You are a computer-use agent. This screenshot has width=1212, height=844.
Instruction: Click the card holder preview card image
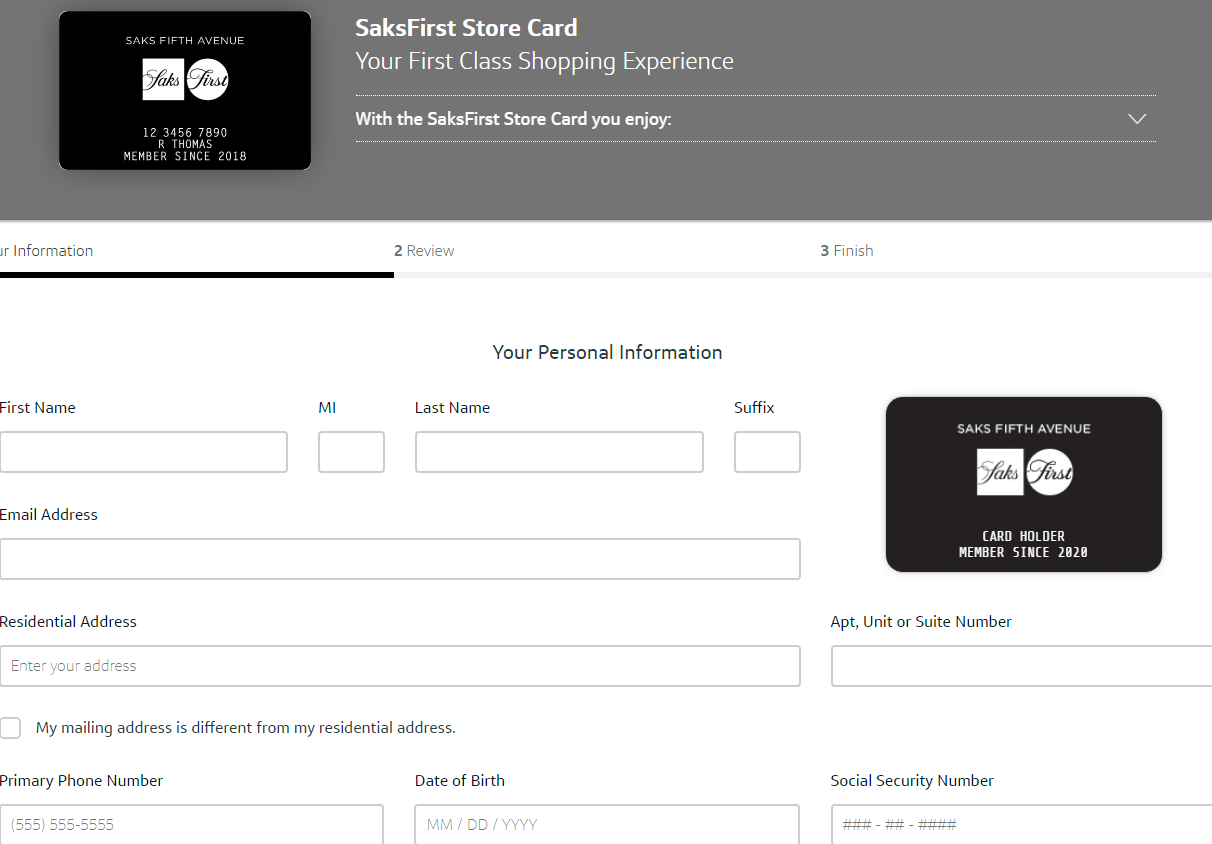click(x=1023, y=485)
